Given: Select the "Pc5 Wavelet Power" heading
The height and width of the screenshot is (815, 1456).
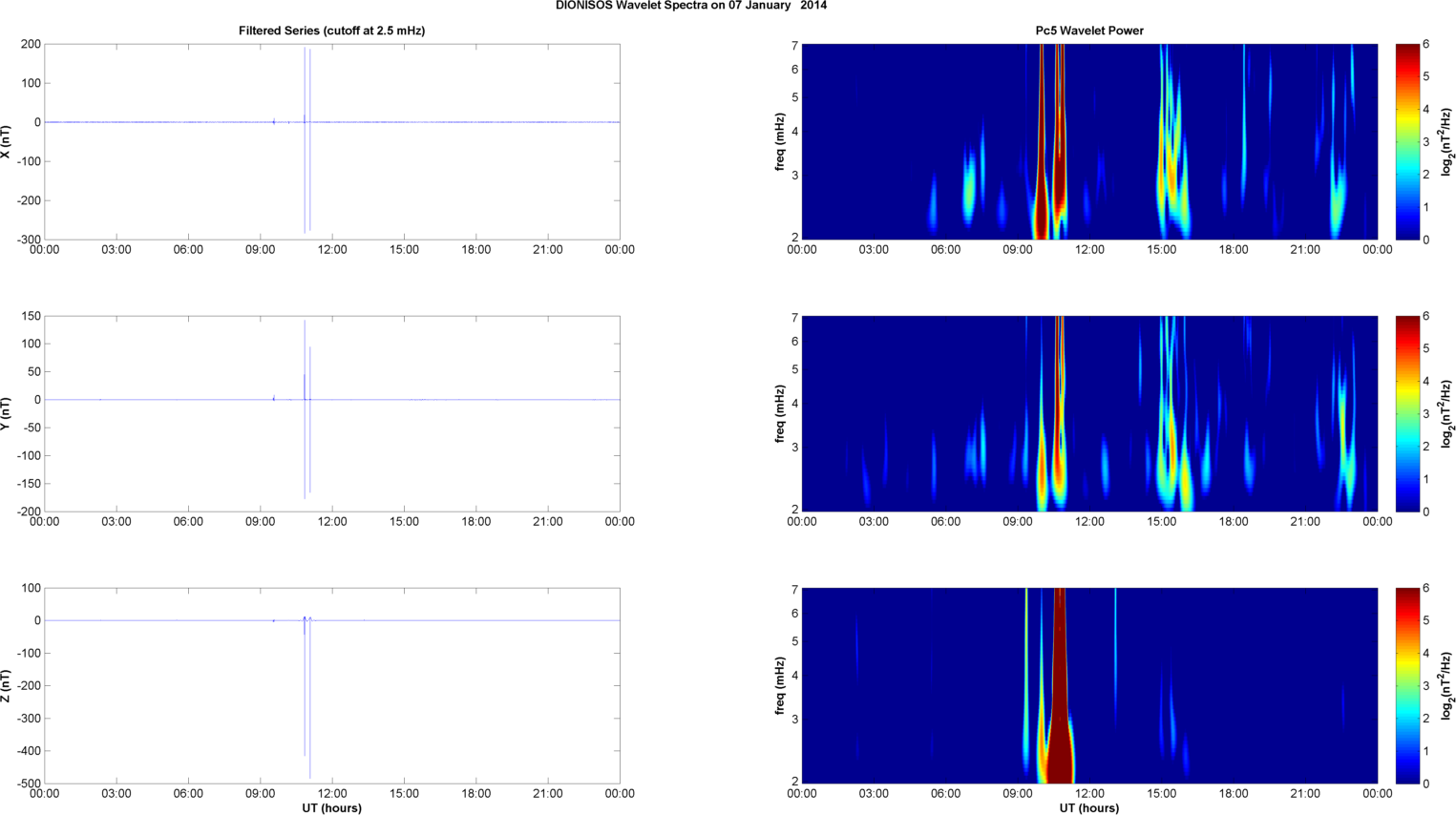Looking at the screenshot, I should [x=1089, y=31].
